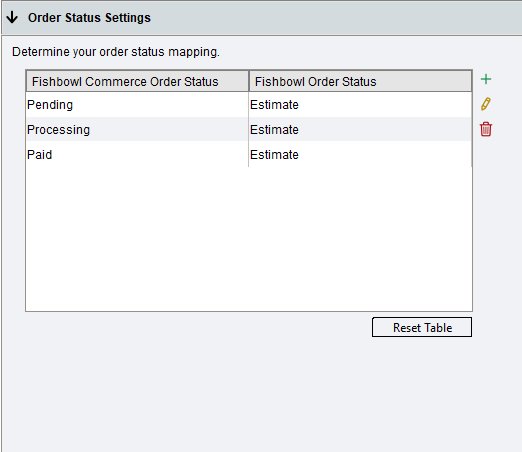
Task: Click Estimate in the Processing row
Action: [x=360, y=129]
